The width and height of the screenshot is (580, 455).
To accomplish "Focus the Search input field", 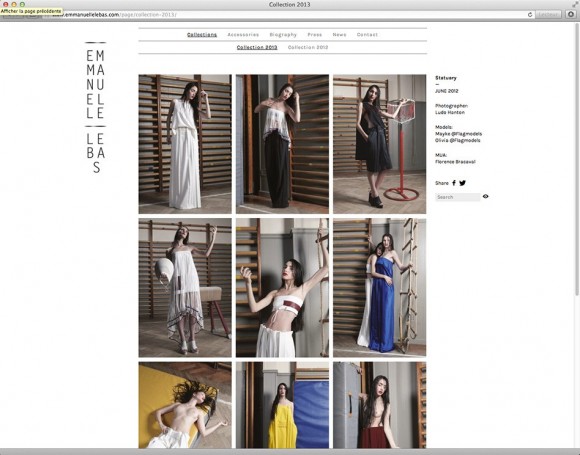I will (x=458, y=197).
